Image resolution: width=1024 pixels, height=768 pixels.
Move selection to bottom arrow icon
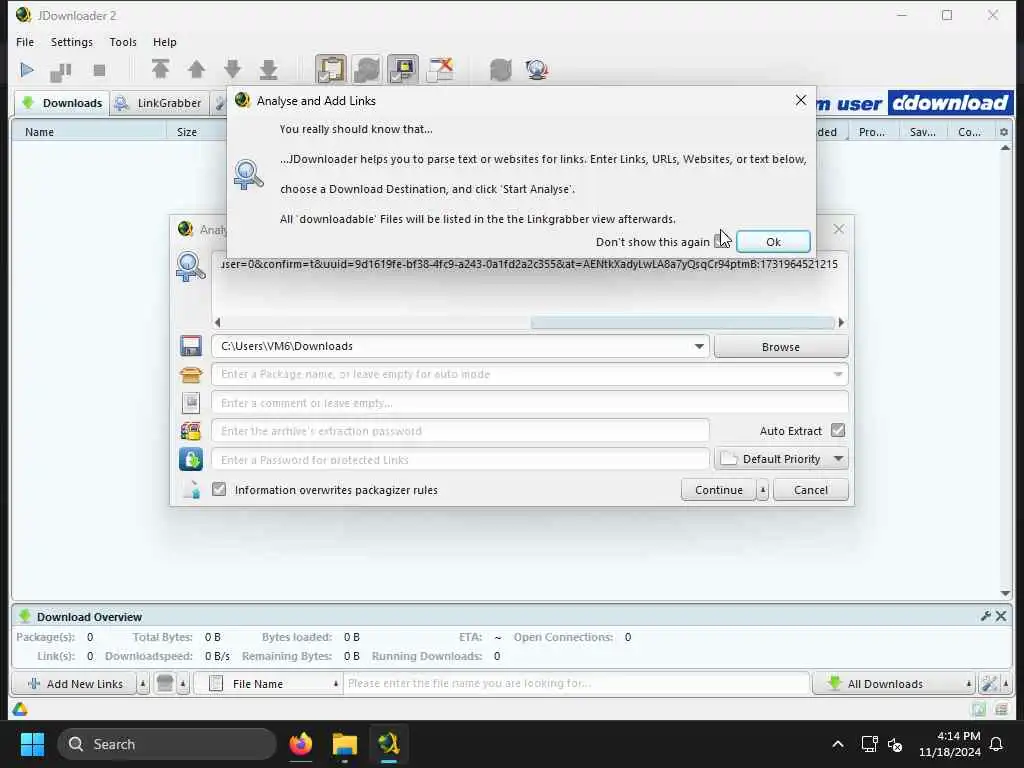click(268, 69)
